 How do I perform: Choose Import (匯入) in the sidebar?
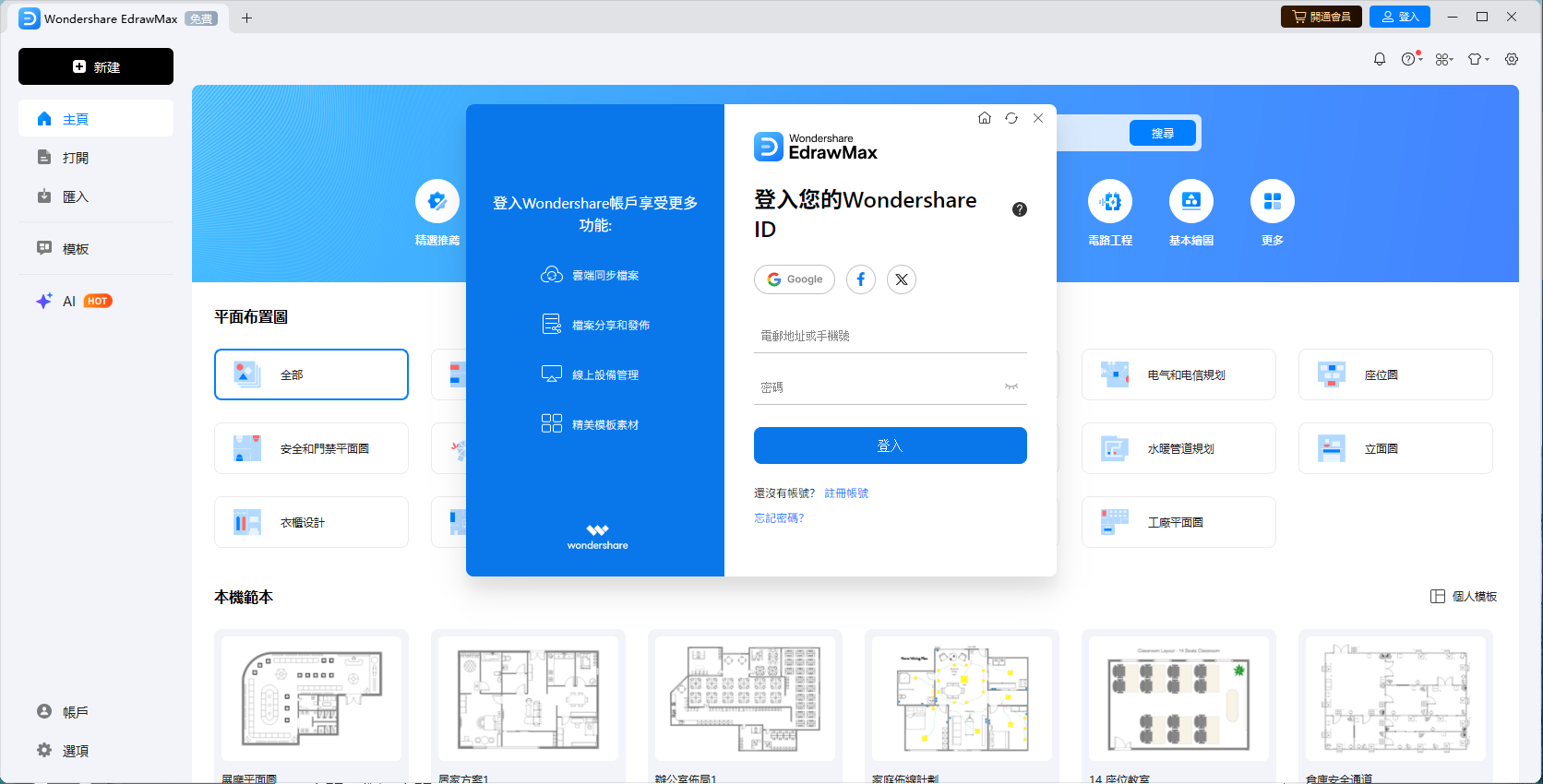coord(96,196)
